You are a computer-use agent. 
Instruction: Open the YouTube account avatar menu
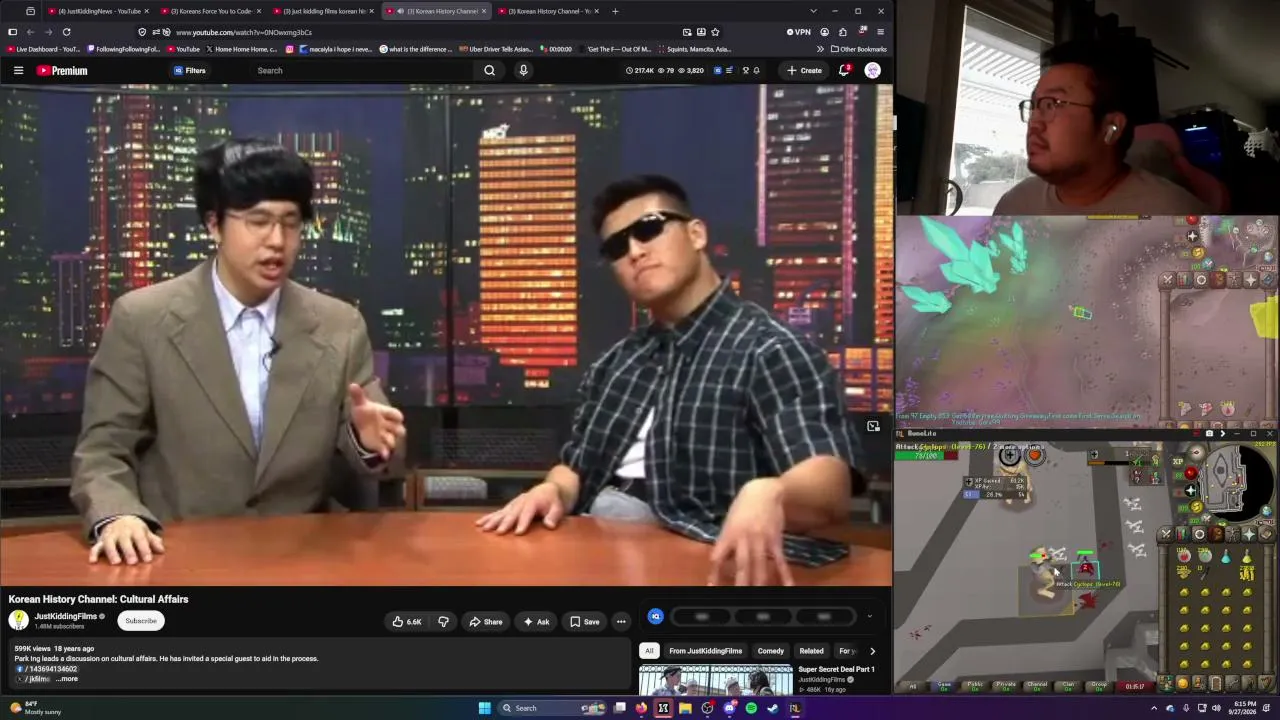[x=873, y=70]
